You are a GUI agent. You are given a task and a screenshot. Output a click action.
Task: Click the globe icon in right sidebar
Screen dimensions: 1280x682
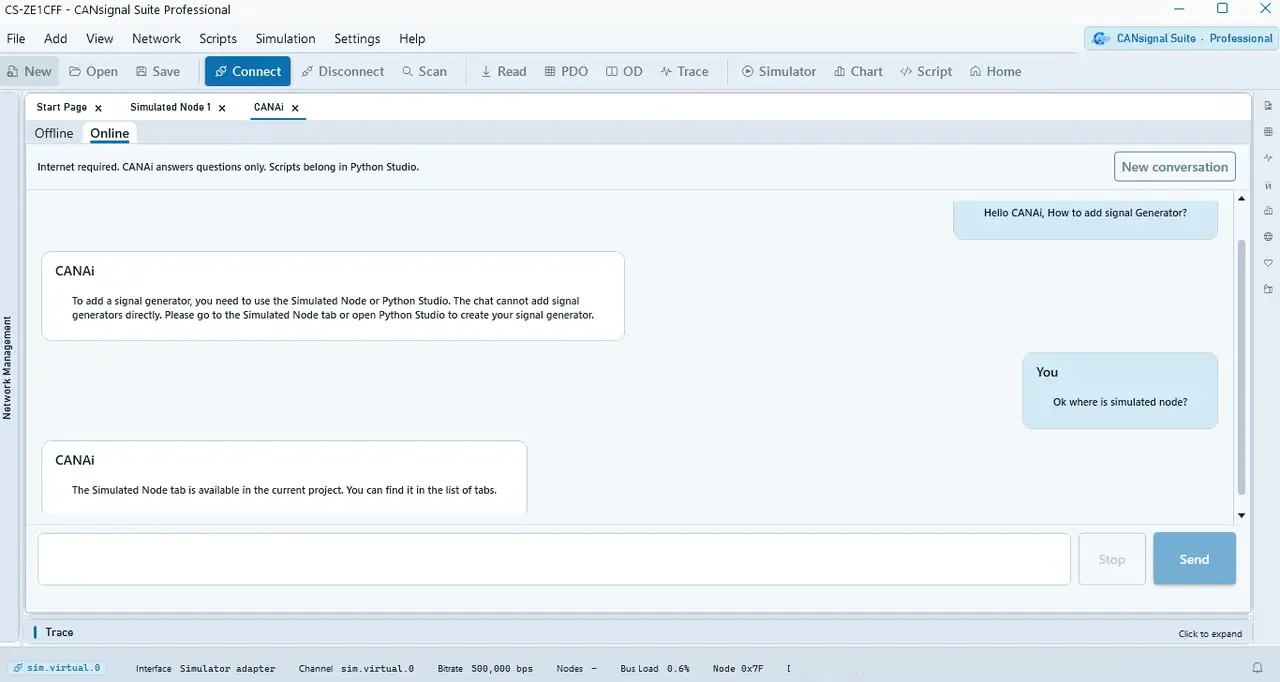tap(1268, 237)
